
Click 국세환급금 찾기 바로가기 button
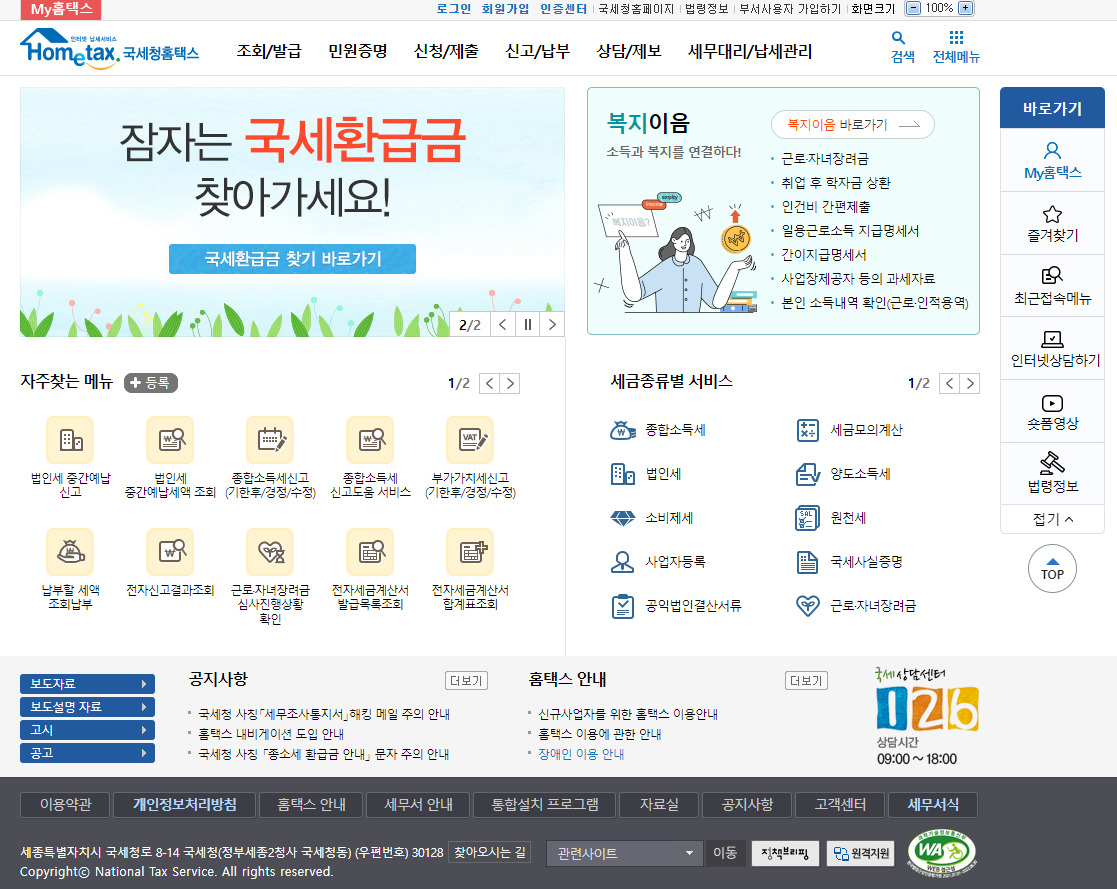pos(292,259)
